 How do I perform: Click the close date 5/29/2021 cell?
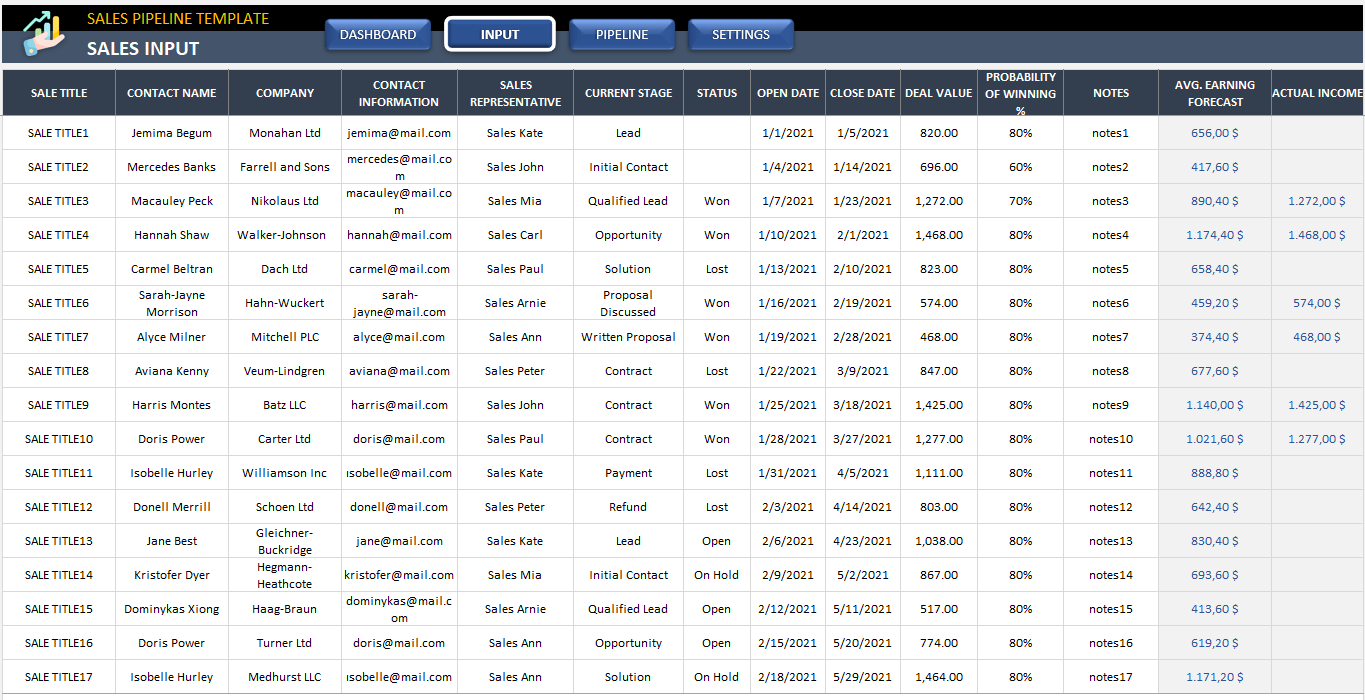[862, 676]
